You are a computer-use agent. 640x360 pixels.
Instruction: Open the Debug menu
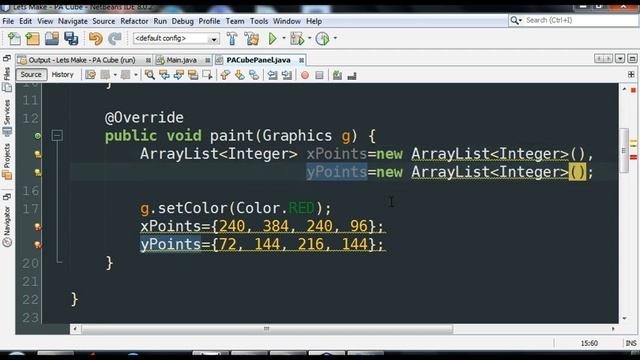182,21
